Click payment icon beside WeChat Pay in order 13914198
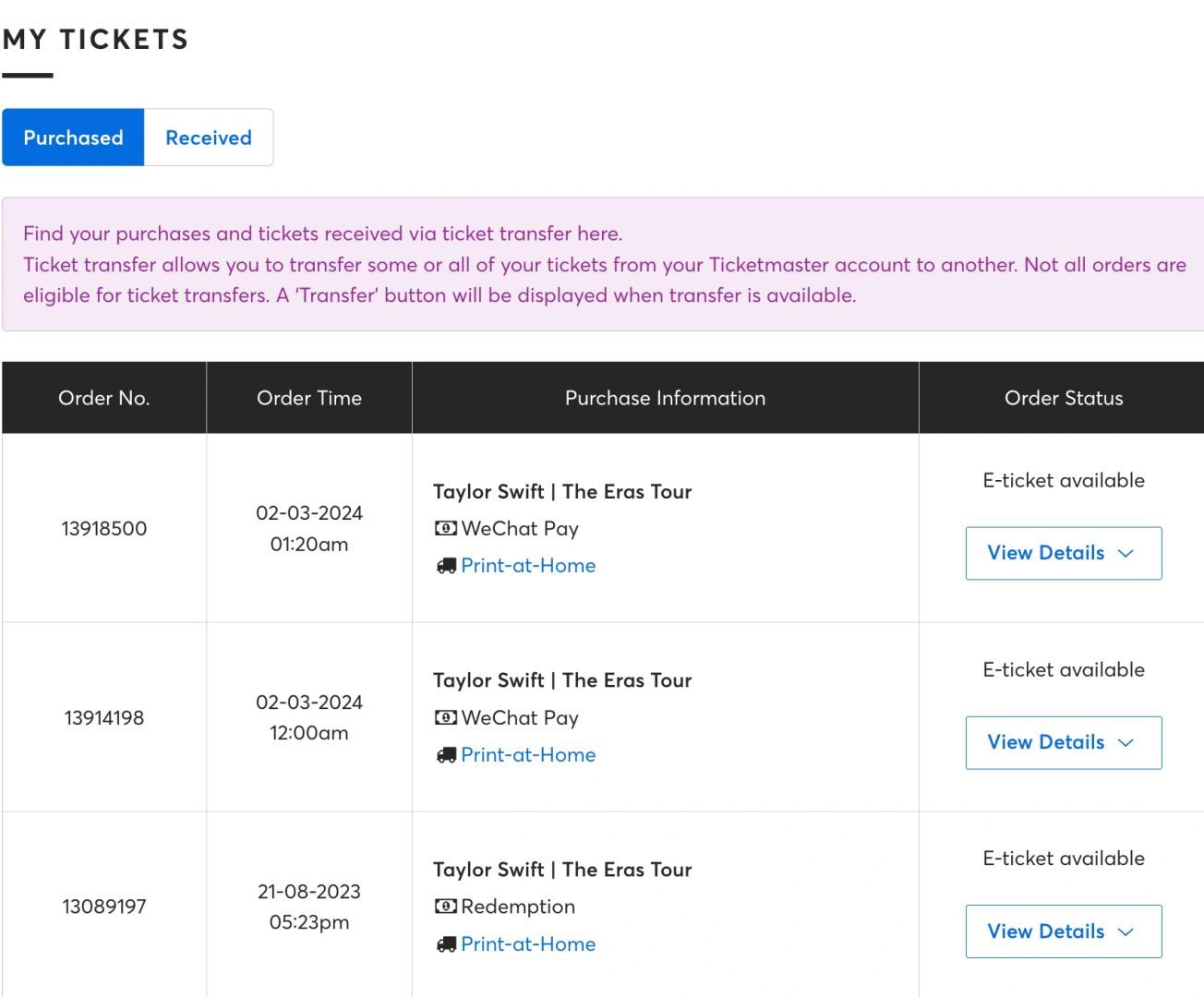This screenshot has width=1204, height=997. (446, 717)
